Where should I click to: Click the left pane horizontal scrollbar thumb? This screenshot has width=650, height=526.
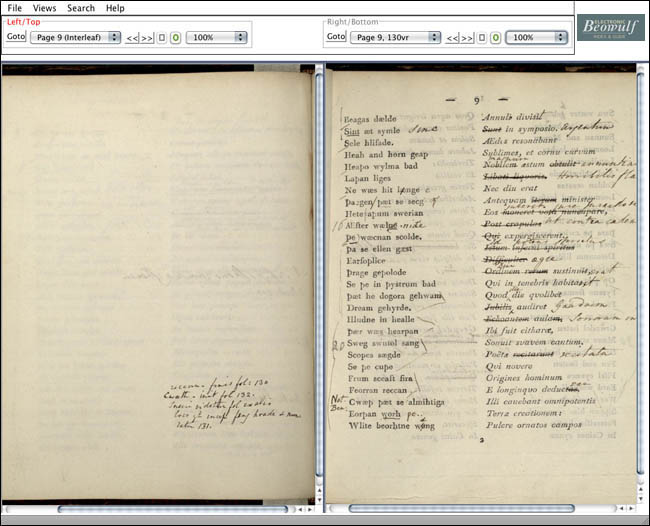[172, 509]
